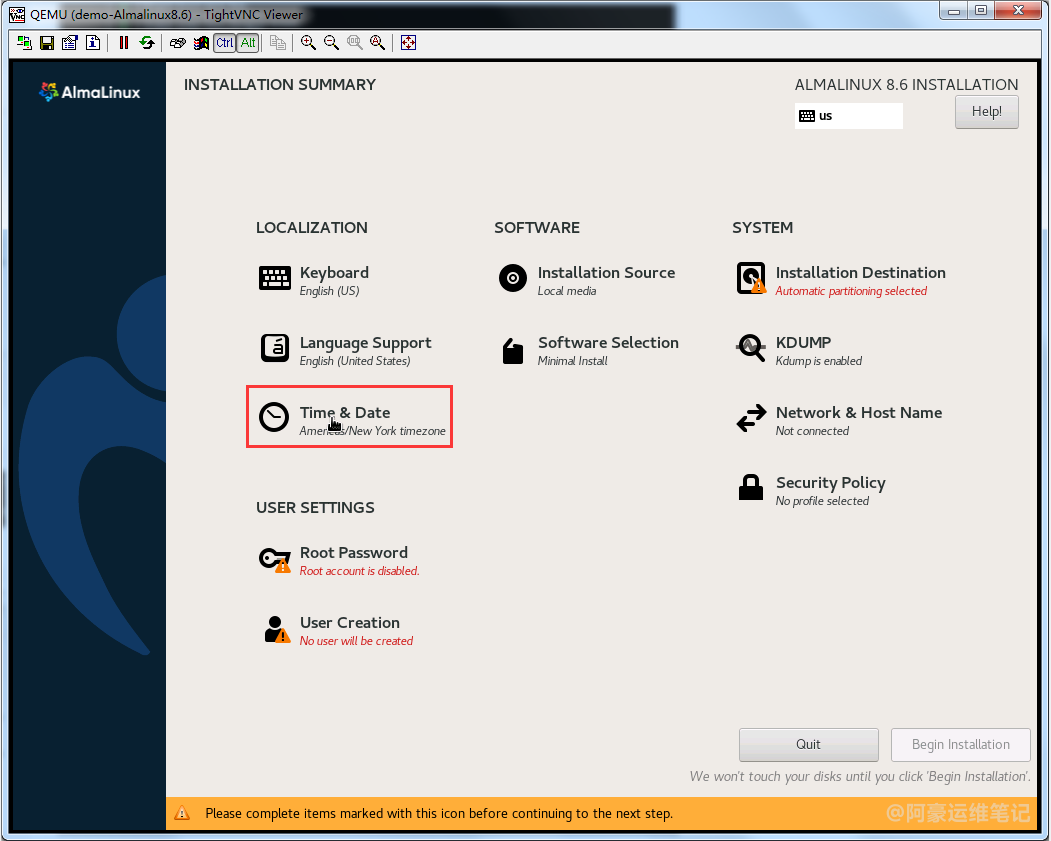
Task: Minimize the TightVNC Viewer window
Action: click(953, 11)
